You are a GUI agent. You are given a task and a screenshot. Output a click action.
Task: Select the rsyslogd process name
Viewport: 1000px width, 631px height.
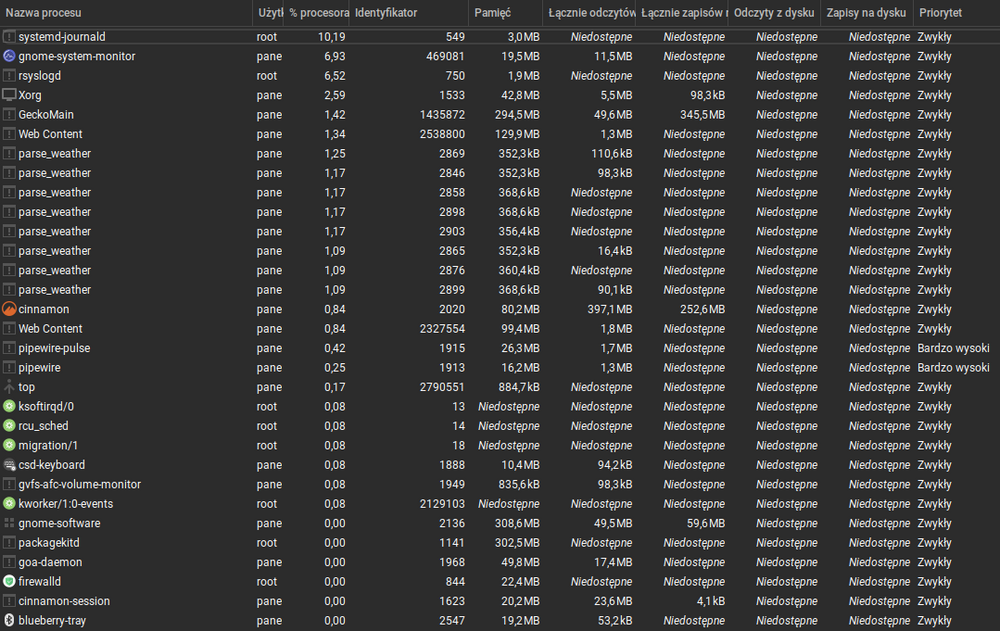(40, 75)
